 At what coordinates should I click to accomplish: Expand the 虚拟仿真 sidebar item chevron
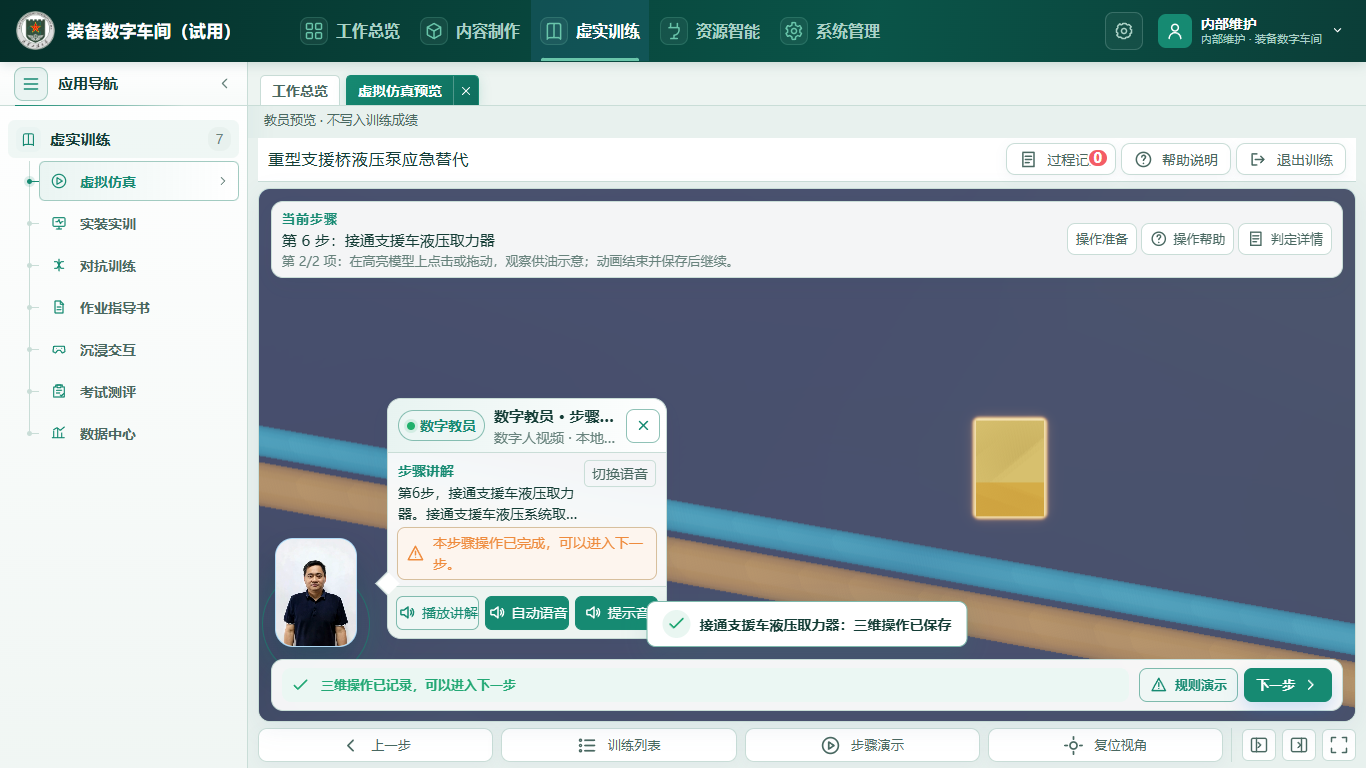tap(222, 181)
